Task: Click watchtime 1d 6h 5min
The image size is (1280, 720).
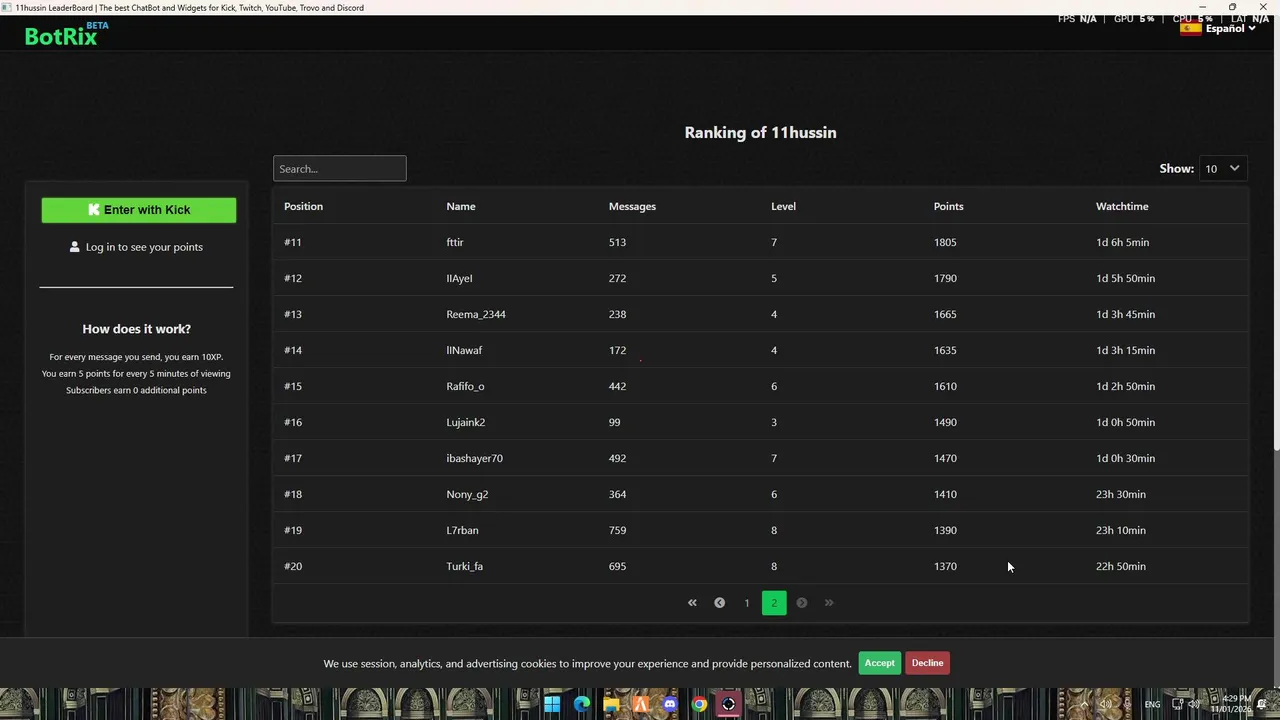Action: [1122, 242]
